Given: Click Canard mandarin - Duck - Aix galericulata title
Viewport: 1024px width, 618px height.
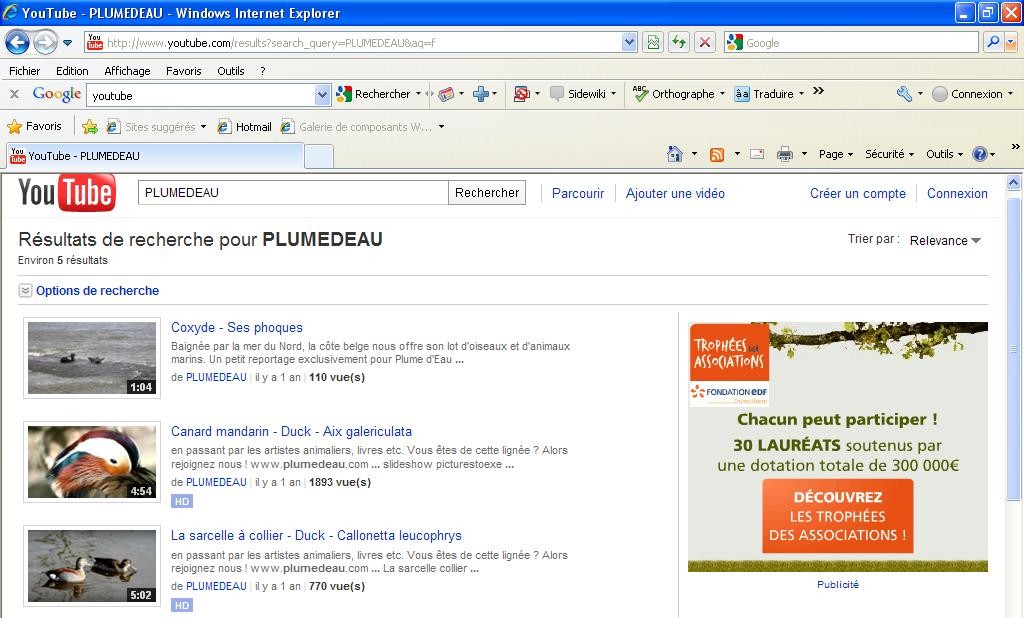Looking at the screenshot, I should coord(291,431).
